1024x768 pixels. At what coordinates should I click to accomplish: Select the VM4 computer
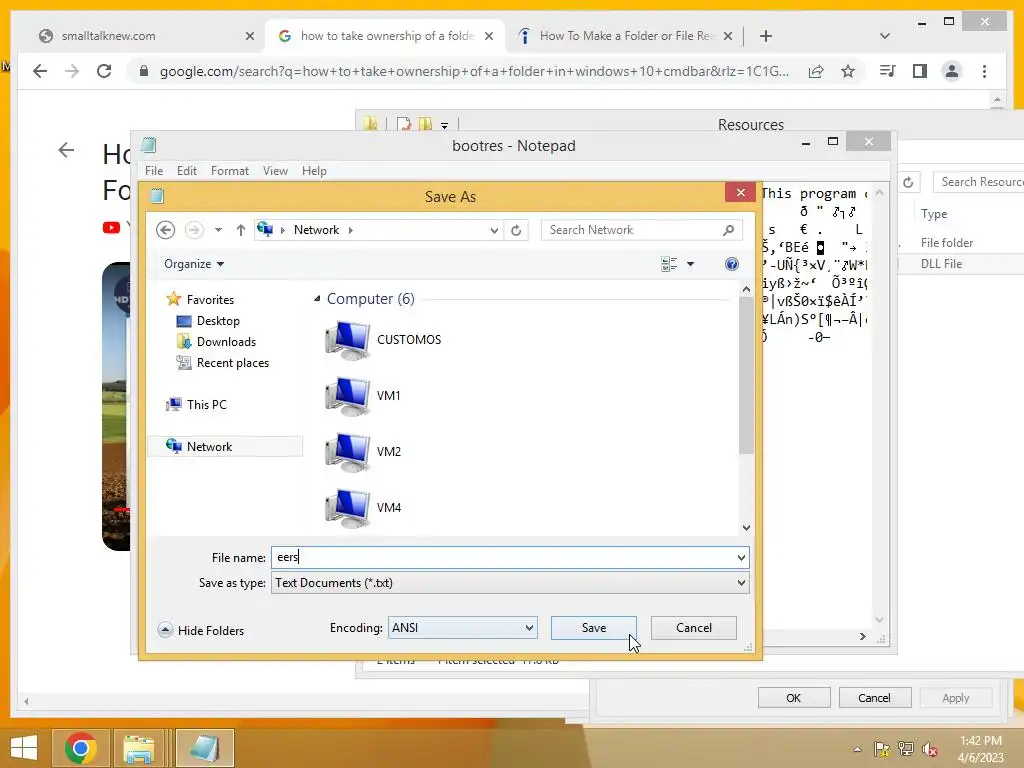(x=363, y=508)
